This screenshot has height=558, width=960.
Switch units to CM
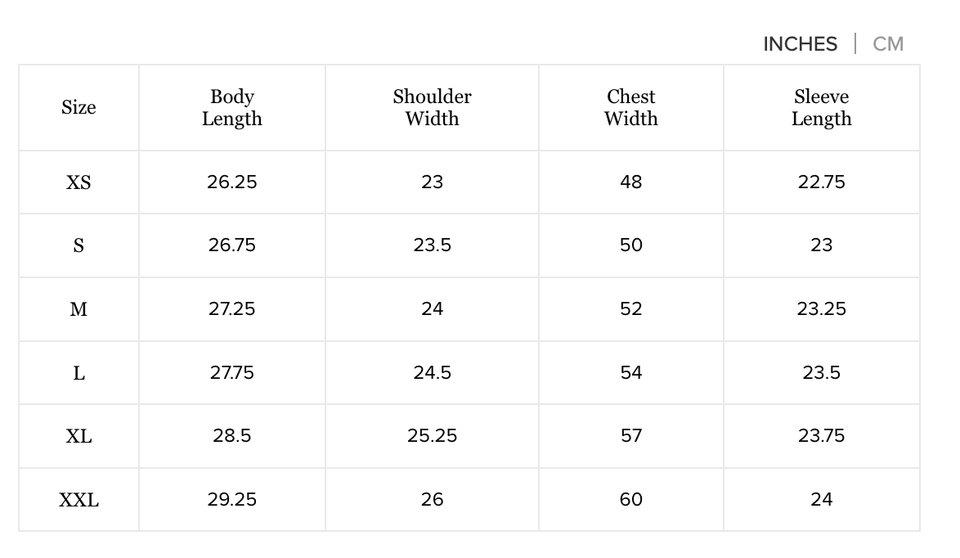coord(888,44)
